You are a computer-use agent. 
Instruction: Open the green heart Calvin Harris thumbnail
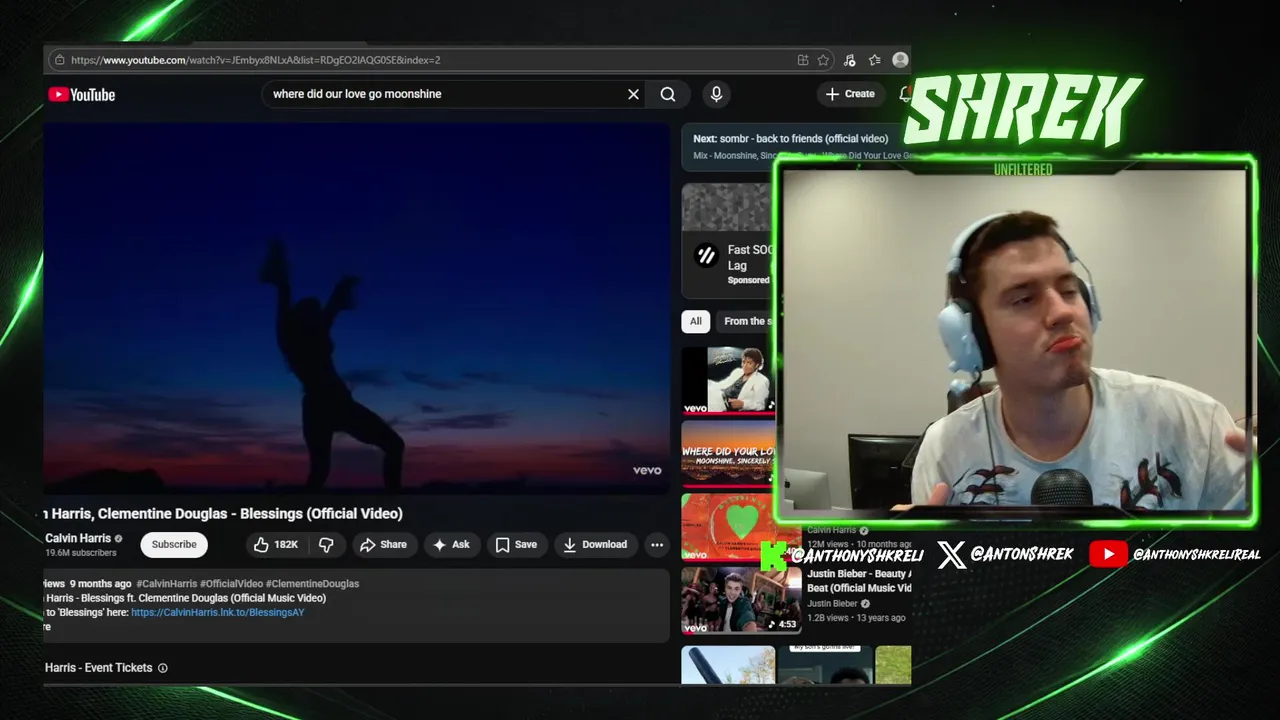tap(728, 526)
